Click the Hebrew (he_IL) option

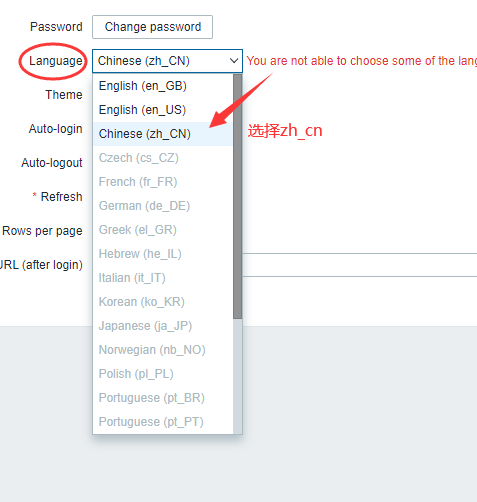pyautogui.click(x=163, y=254)
